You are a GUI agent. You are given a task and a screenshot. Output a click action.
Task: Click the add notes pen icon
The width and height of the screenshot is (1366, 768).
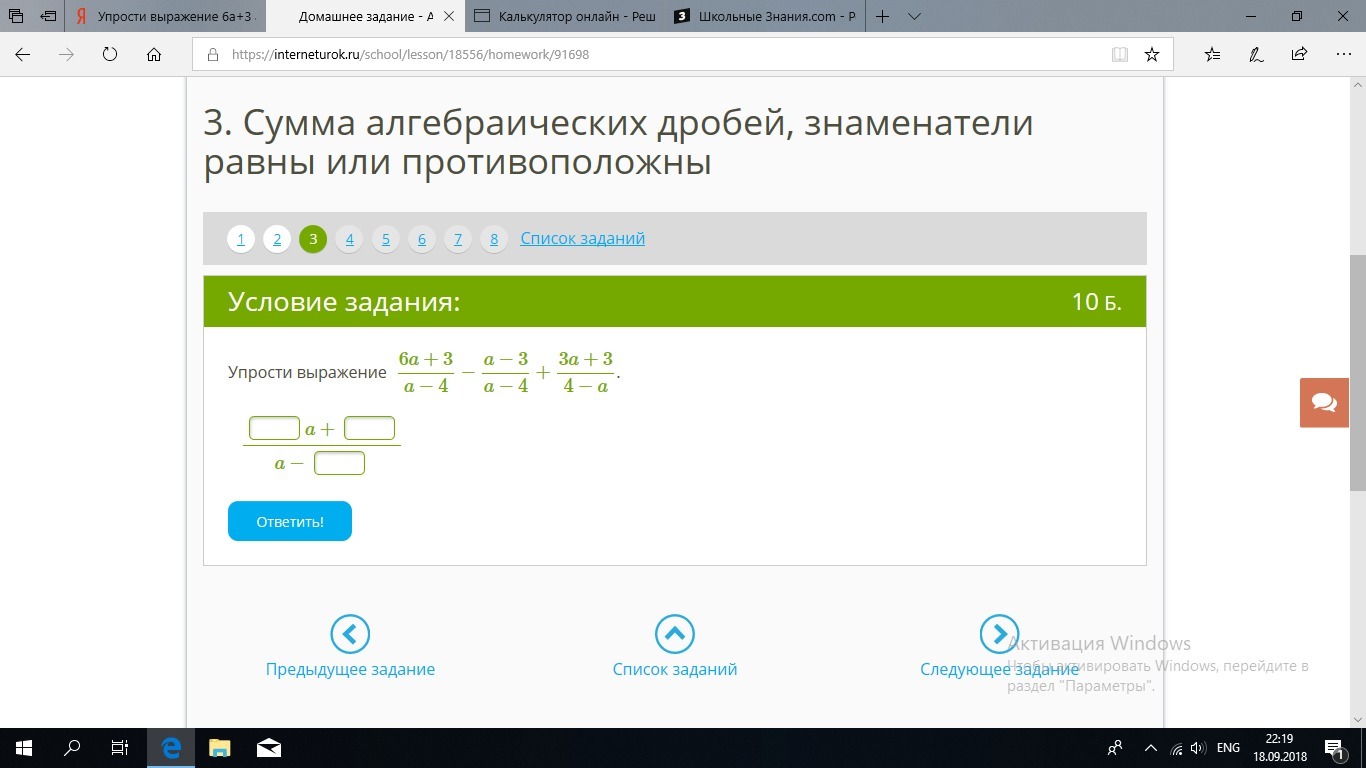[x=1257, y=55]
